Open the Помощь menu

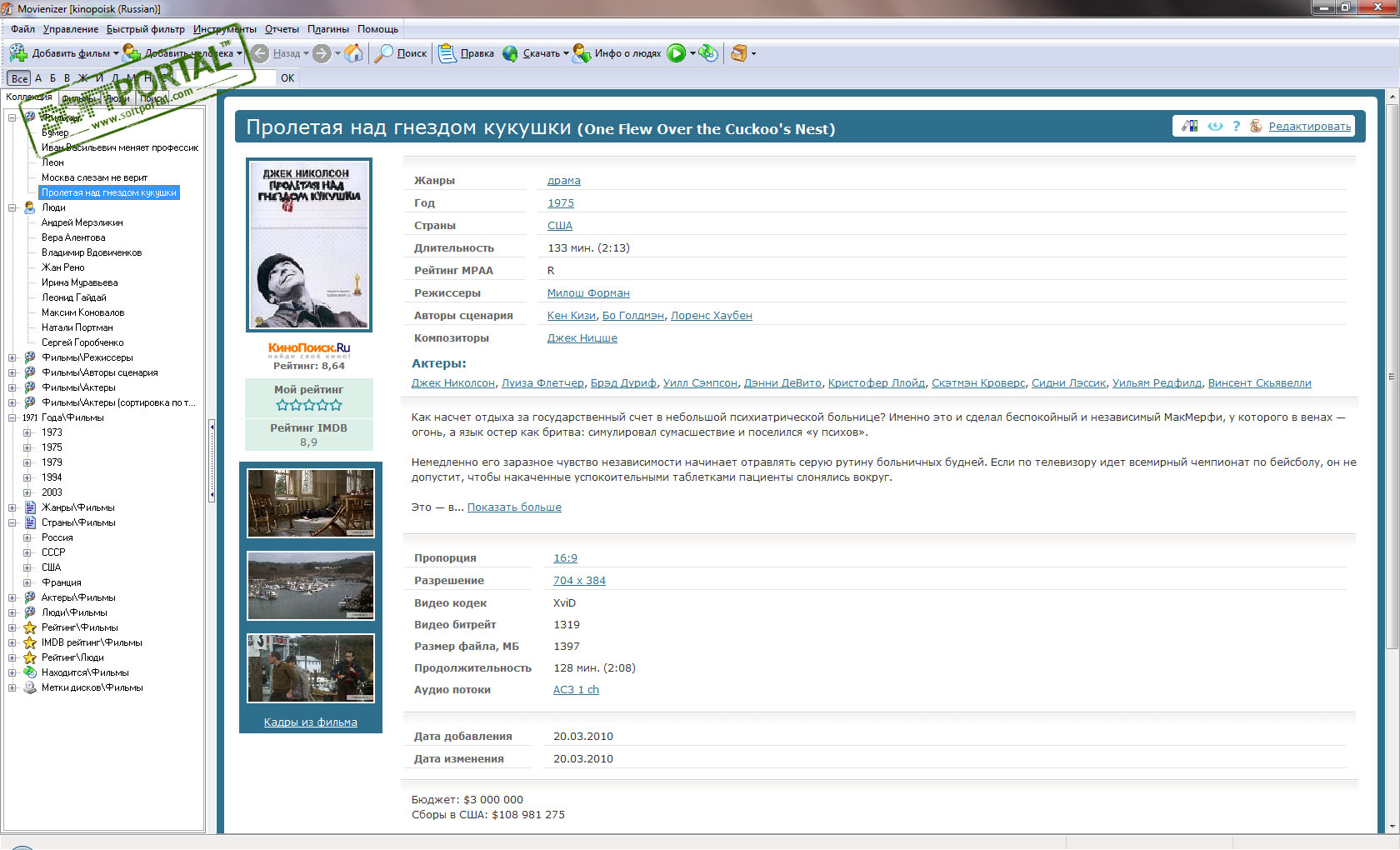pyautogui.click(x=378, y=29)
